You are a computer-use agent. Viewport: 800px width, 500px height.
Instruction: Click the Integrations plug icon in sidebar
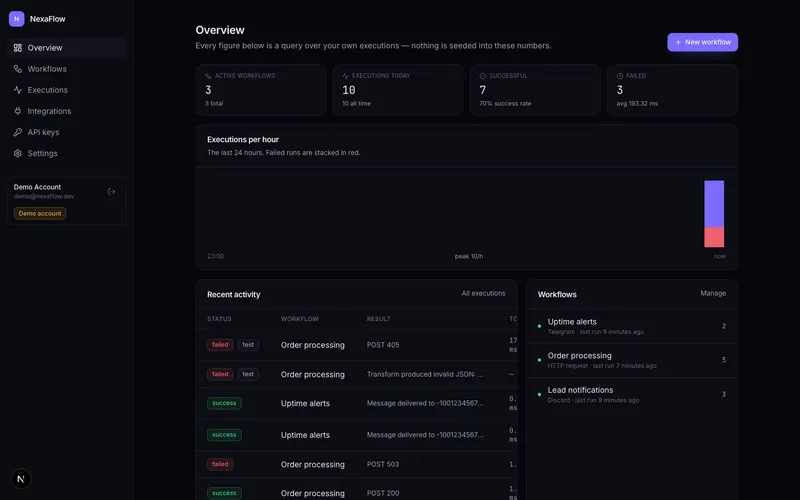18,111
